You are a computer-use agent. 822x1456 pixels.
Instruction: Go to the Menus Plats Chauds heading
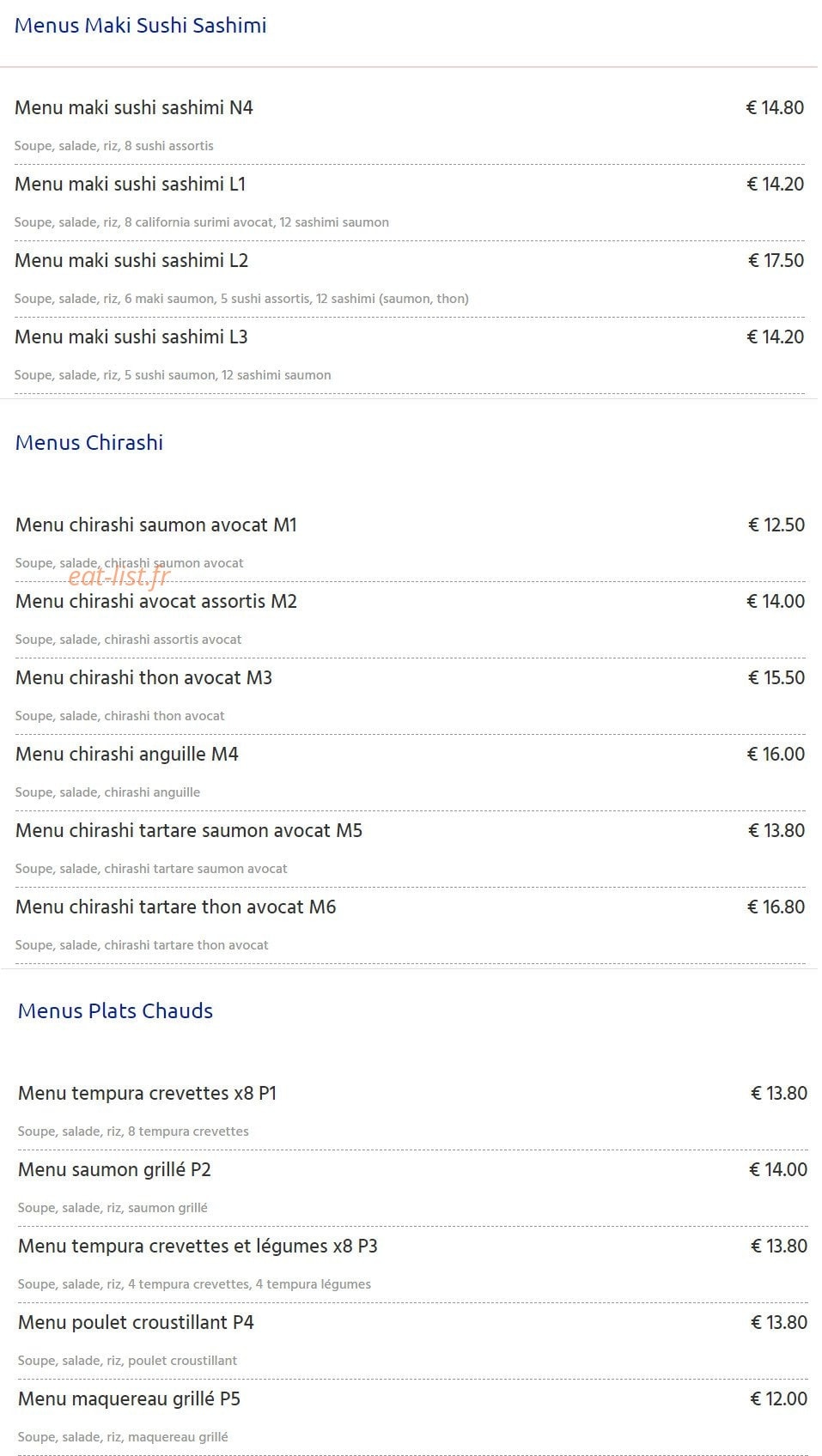click(115, 1011)
